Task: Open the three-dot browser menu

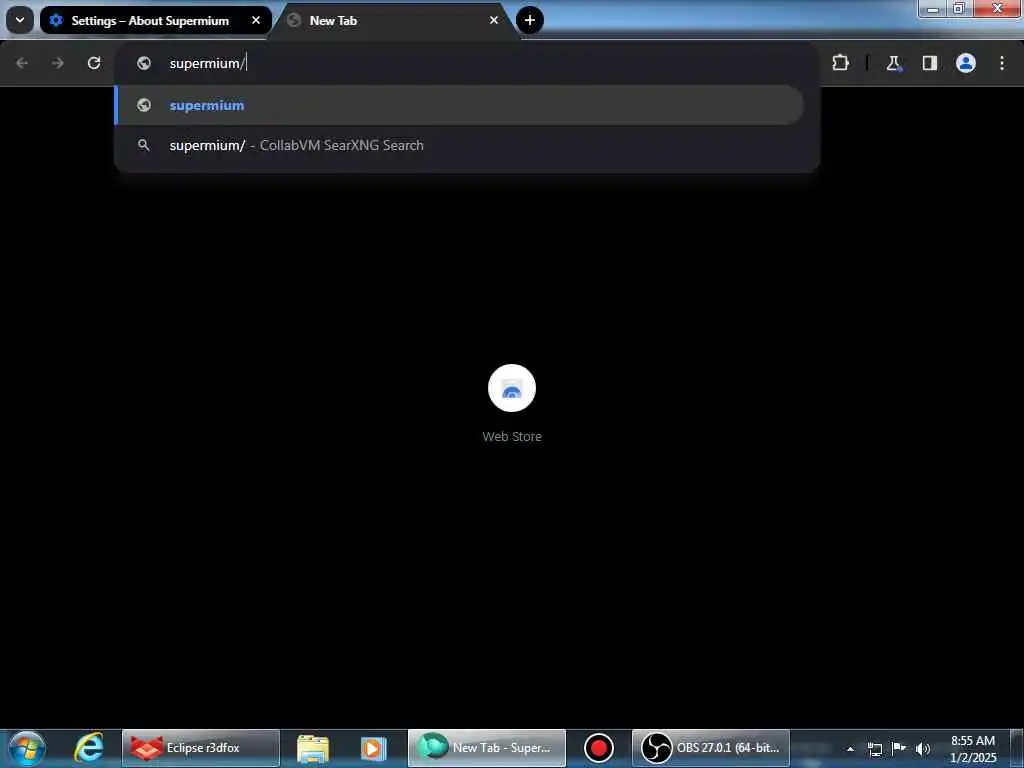Action: point(1002,63)
